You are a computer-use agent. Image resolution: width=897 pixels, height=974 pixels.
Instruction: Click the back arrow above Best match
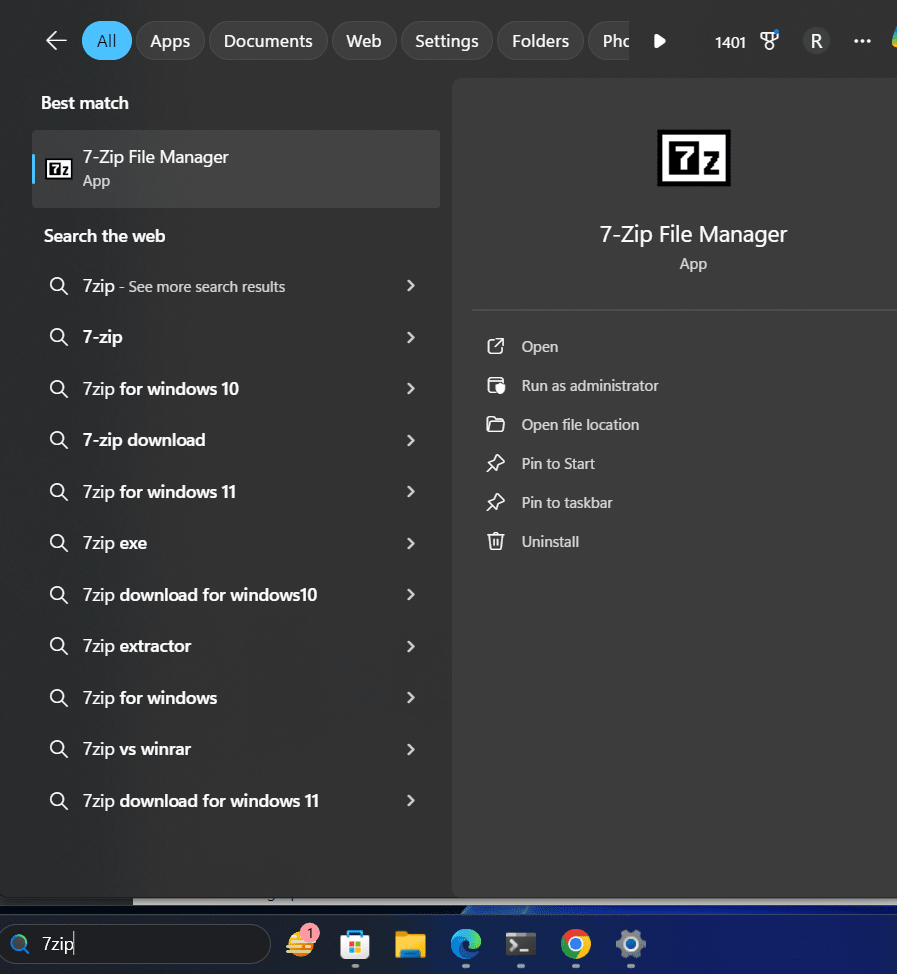56,41
